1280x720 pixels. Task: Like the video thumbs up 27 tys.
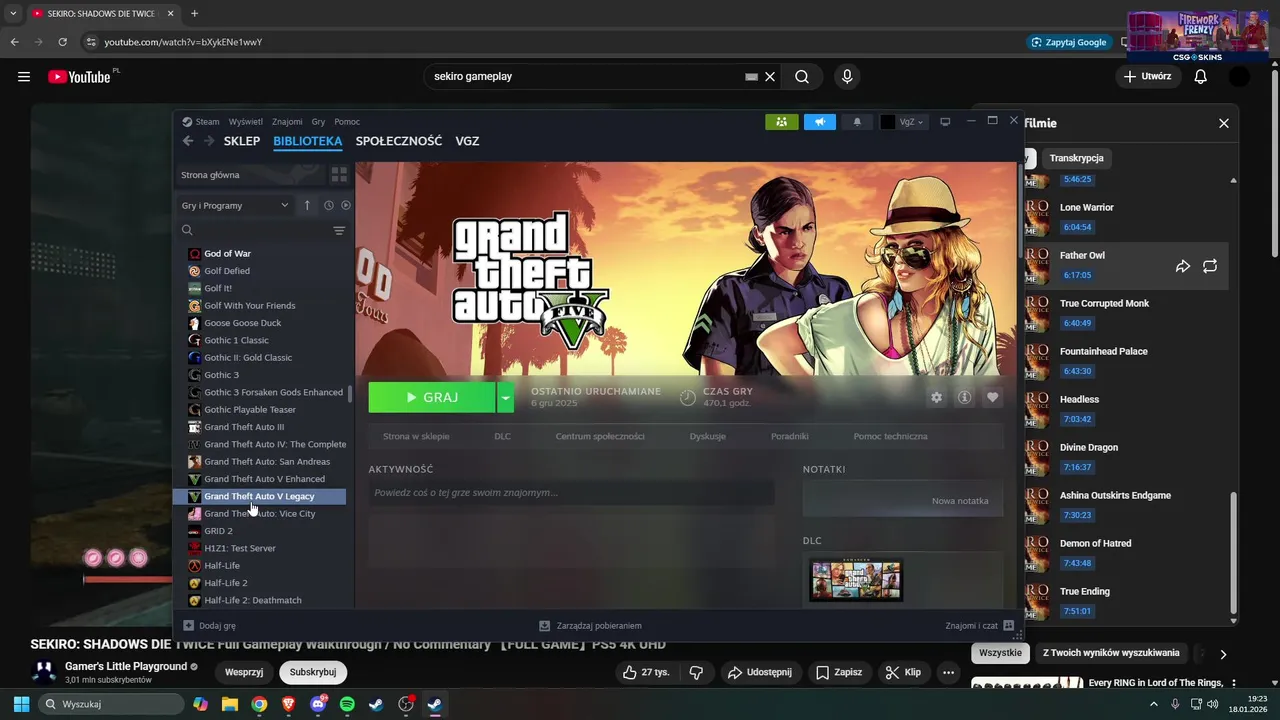pos(646,672)
